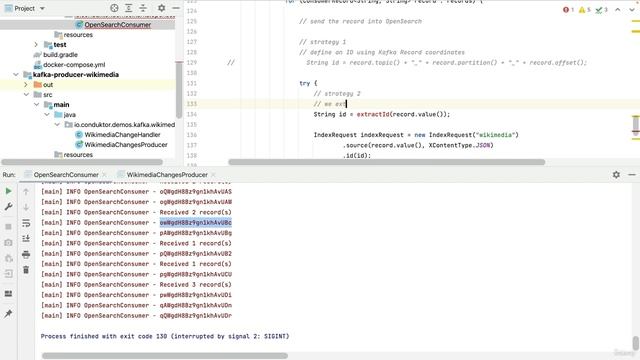Image resolution: width=640 pixels, height=360 pixels.
Task: Click the green typo check indicator
Action: click(602, 10)
